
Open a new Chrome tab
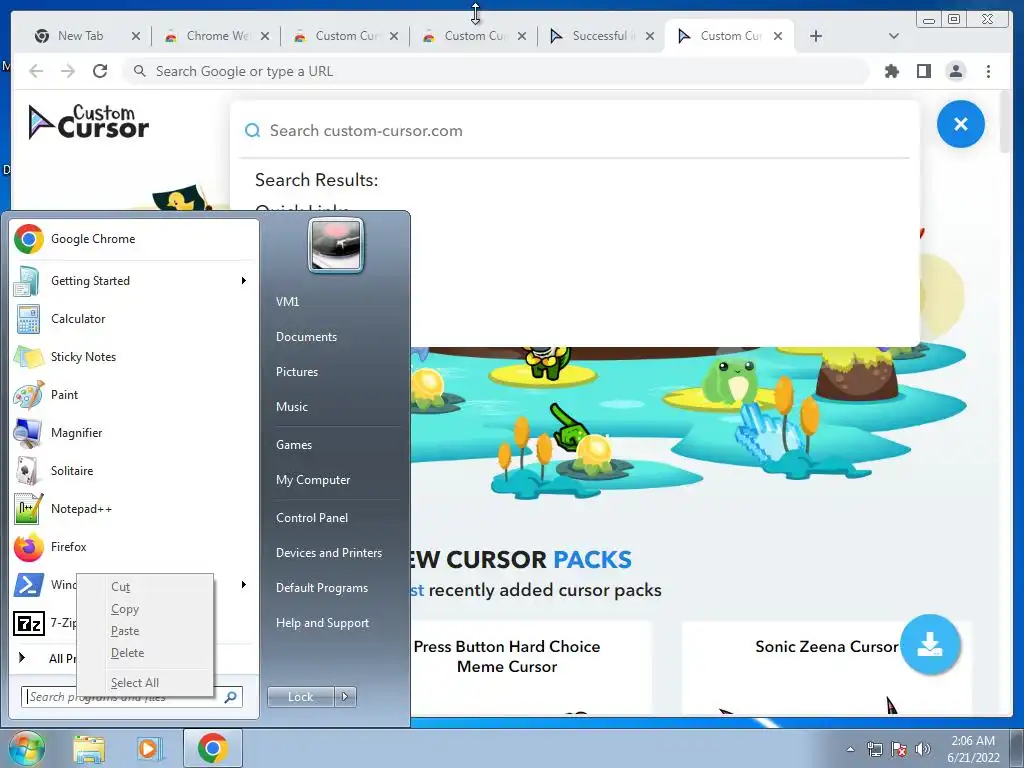click(x=816, y=36)
